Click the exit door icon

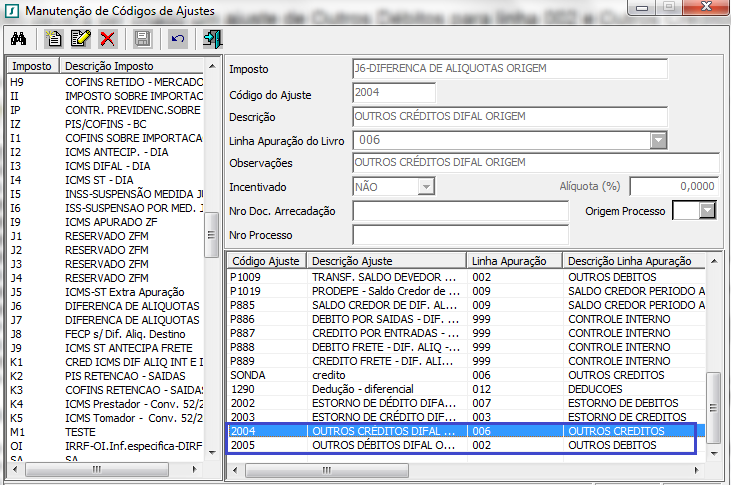(212, 39)
